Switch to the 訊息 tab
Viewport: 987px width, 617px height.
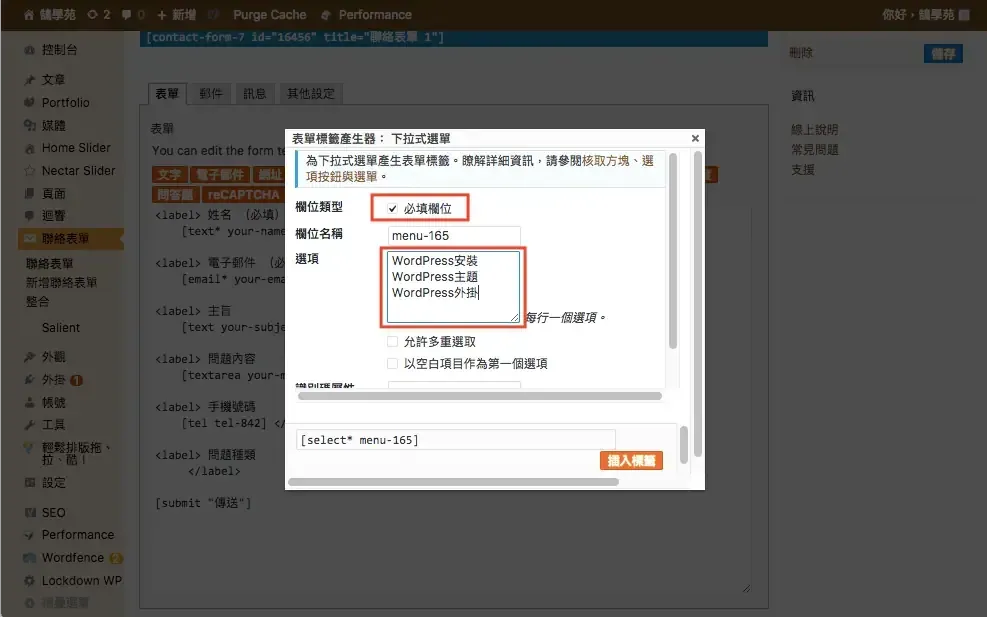click(254, 94)
